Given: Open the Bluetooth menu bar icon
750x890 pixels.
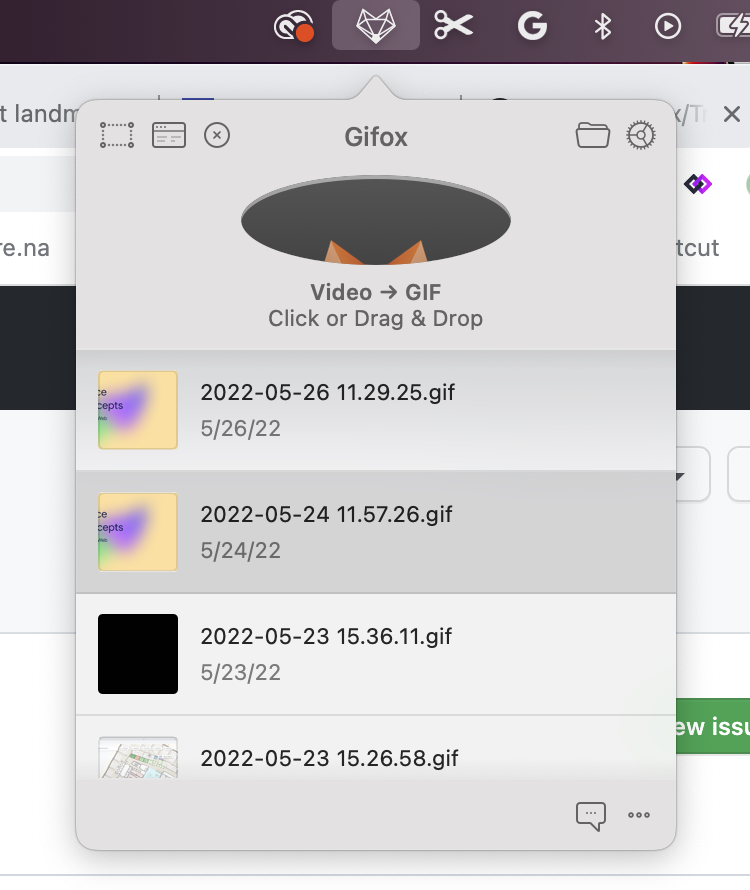Looking at the screenshot, I should point(602,26).
